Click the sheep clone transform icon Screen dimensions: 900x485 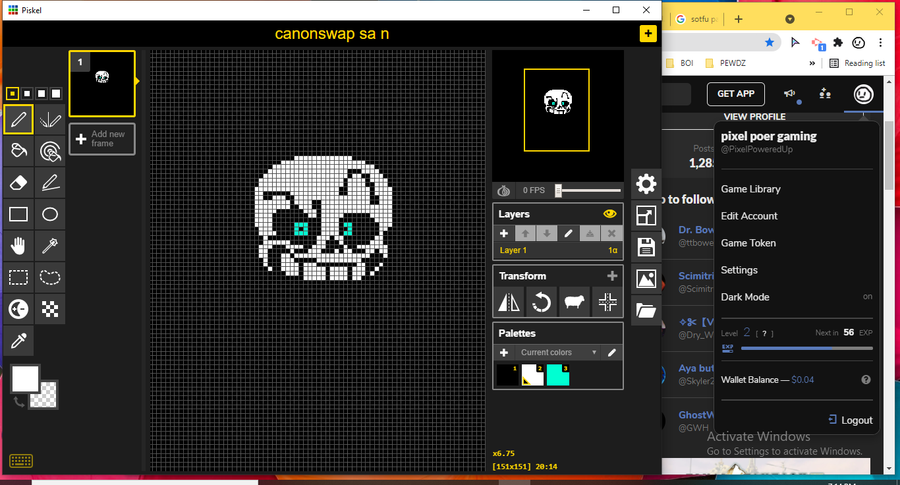(574, 302)
